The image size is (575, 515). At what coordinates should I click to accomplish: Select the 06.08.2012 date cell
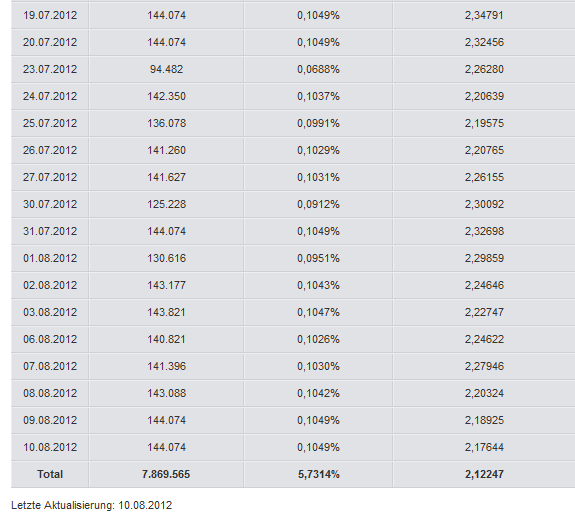tap(50, 339)
